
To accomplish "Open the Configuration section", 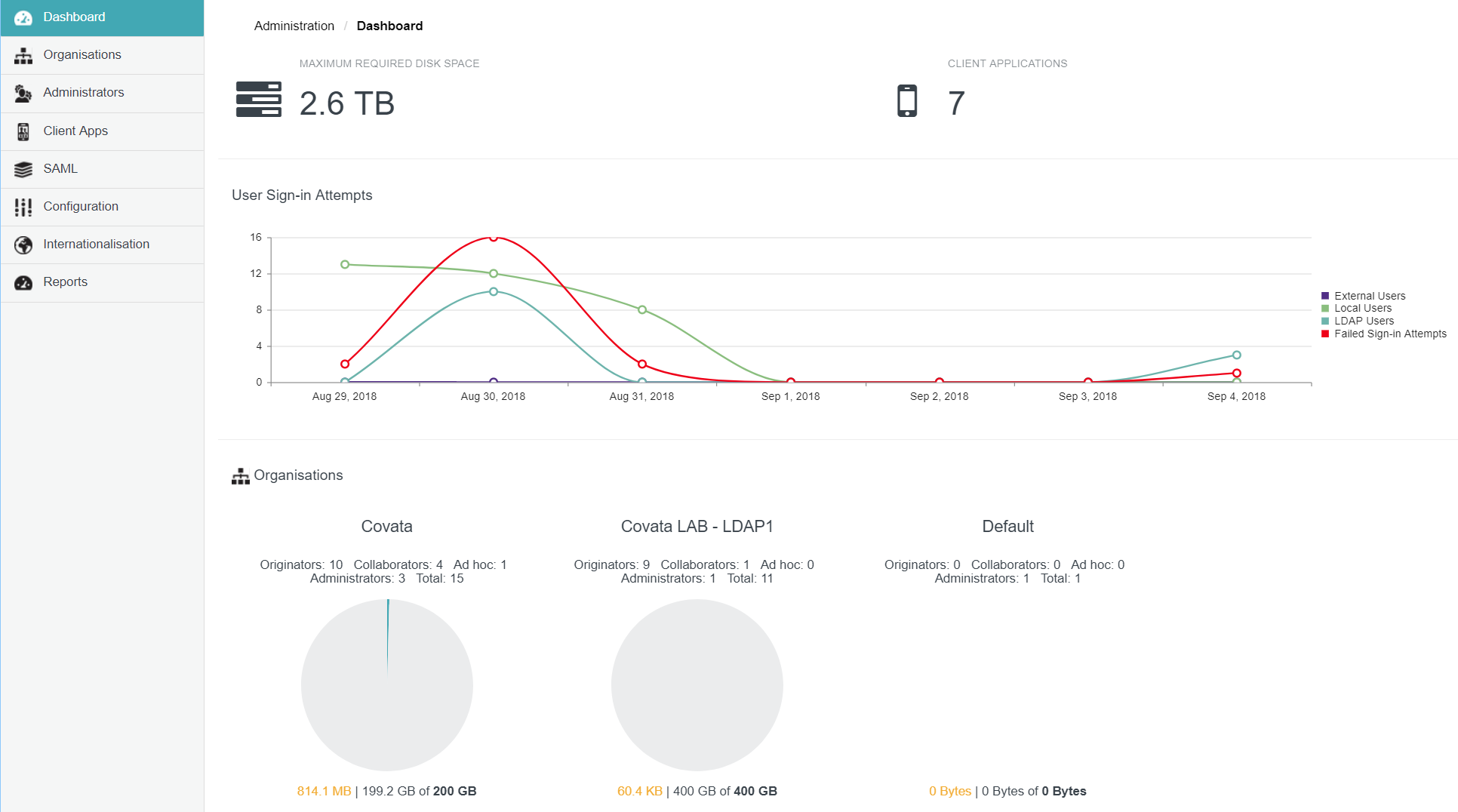I will (102, 207).
